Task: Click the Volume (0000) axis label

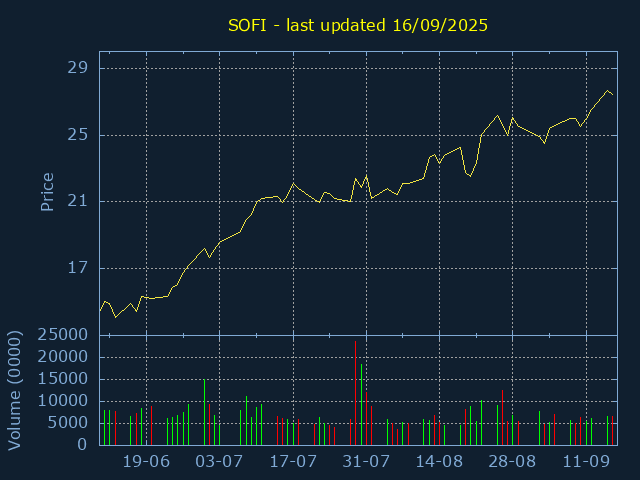Action: 14,391
